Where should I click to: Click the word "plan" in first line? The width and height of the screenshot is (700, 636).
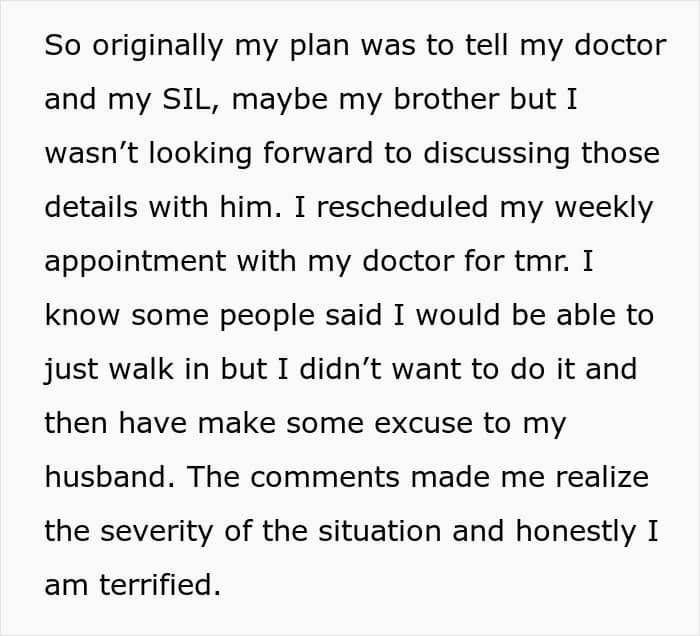[x=320, y=46]
